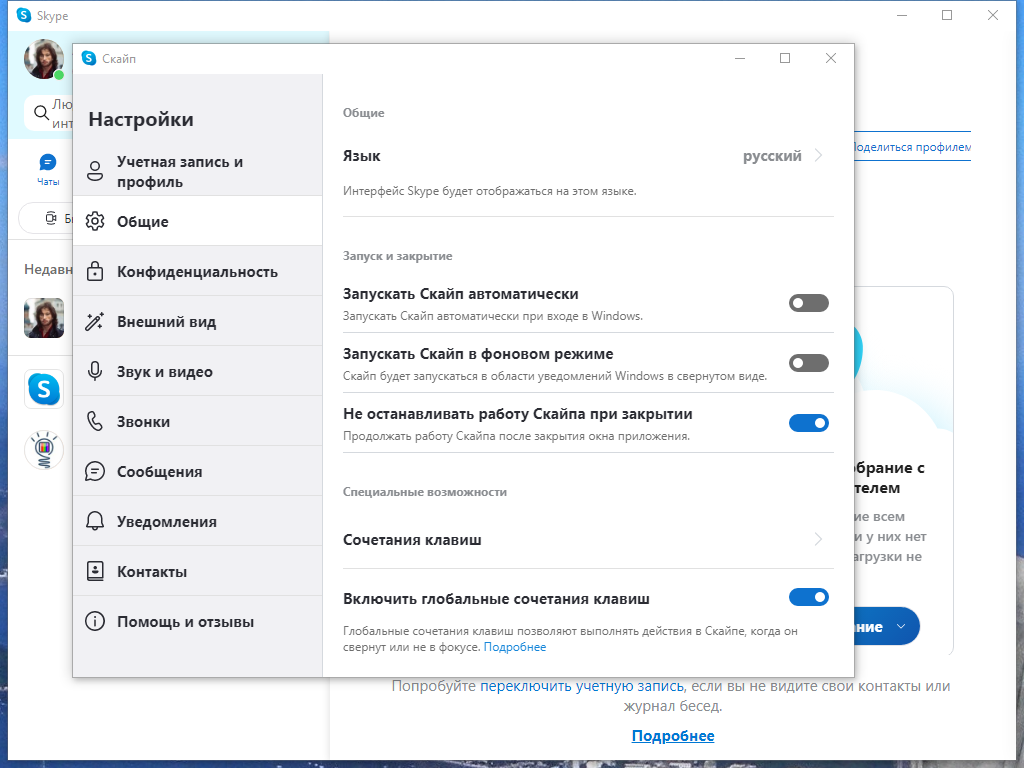Select the Звонки phone icon

pos(96,420)
